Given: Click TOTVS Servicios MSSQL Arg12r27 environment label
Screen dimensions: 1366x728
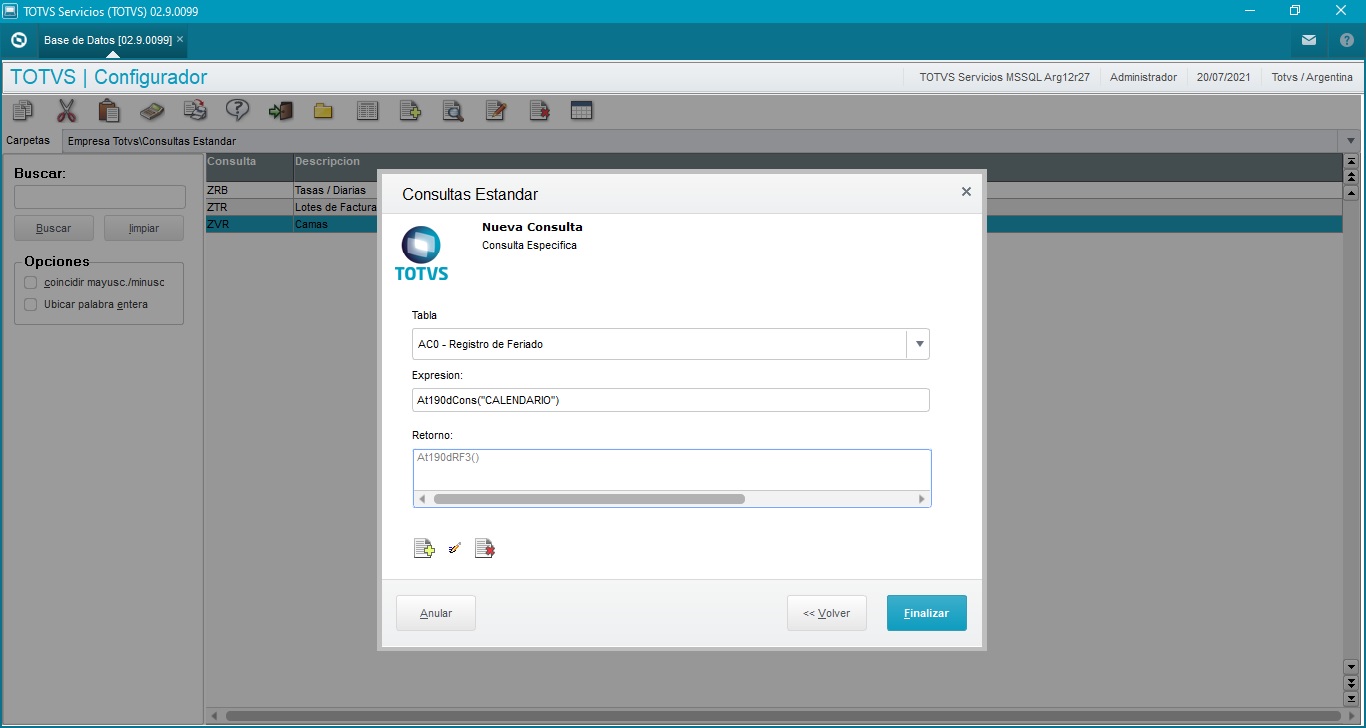Looking at the screenshot, I should pyautogui.click(x=1004, y=77).
